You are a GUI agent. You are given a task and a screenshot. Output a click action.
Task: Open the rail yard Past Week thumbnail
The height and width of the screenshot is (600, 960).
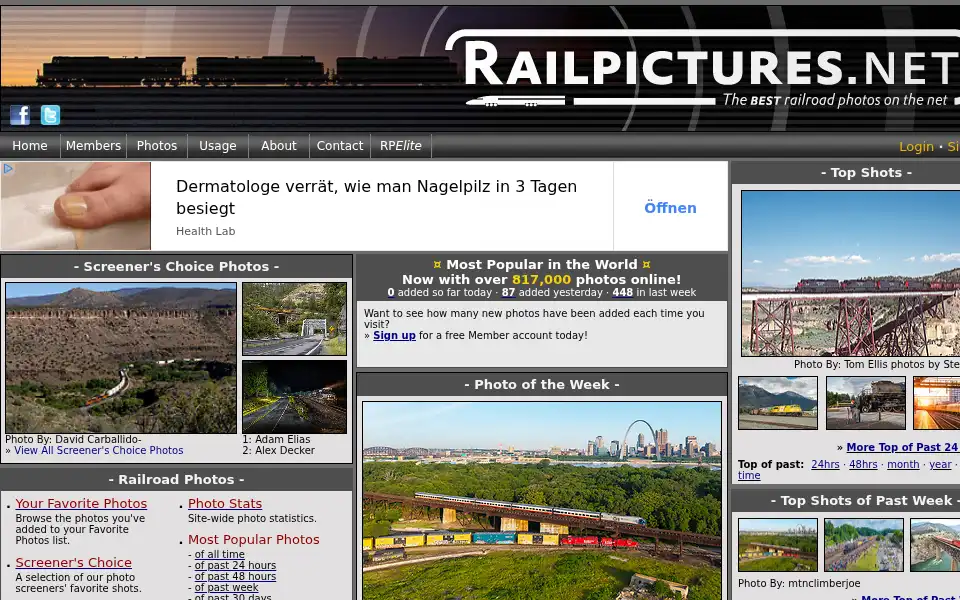coord(863,545)
